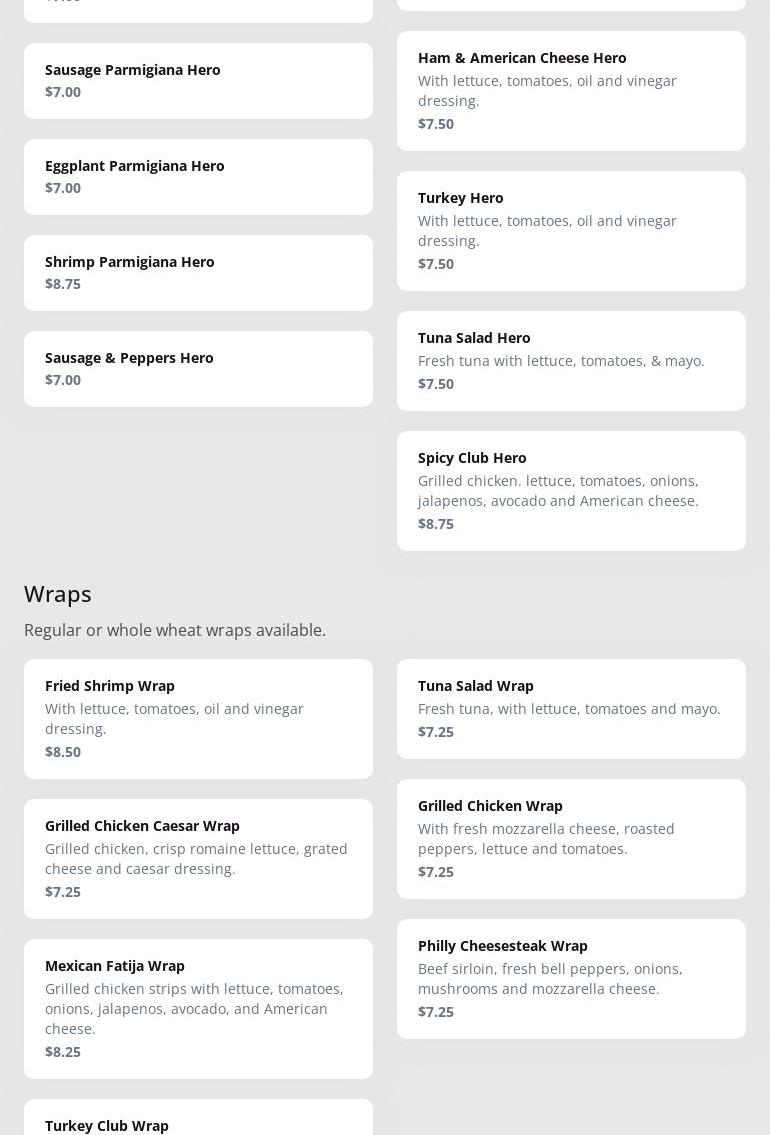Pick the Spicy Club Hero title
Viewport: 770px width, 1135px height.
[x=472, y=458]
